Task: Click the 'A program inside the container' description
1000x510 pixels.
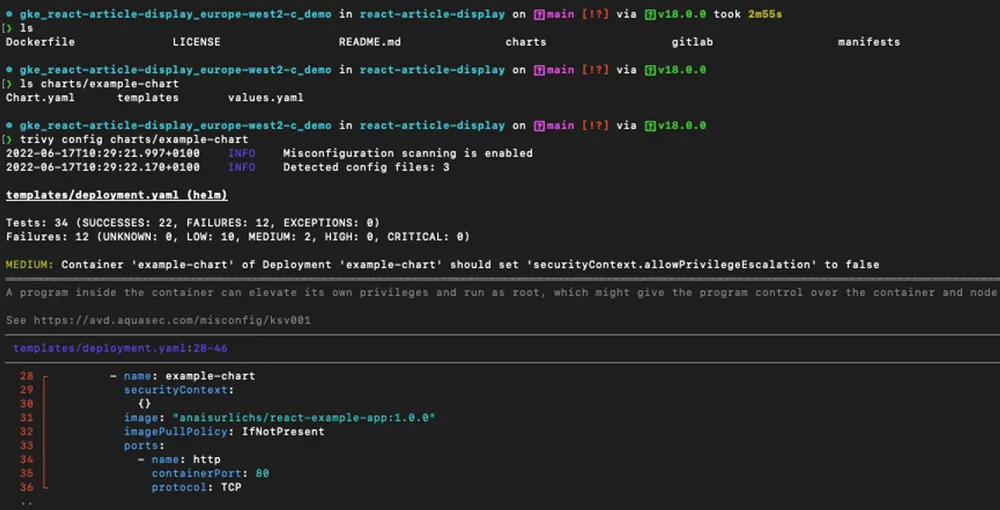Action: click(501, 292)
